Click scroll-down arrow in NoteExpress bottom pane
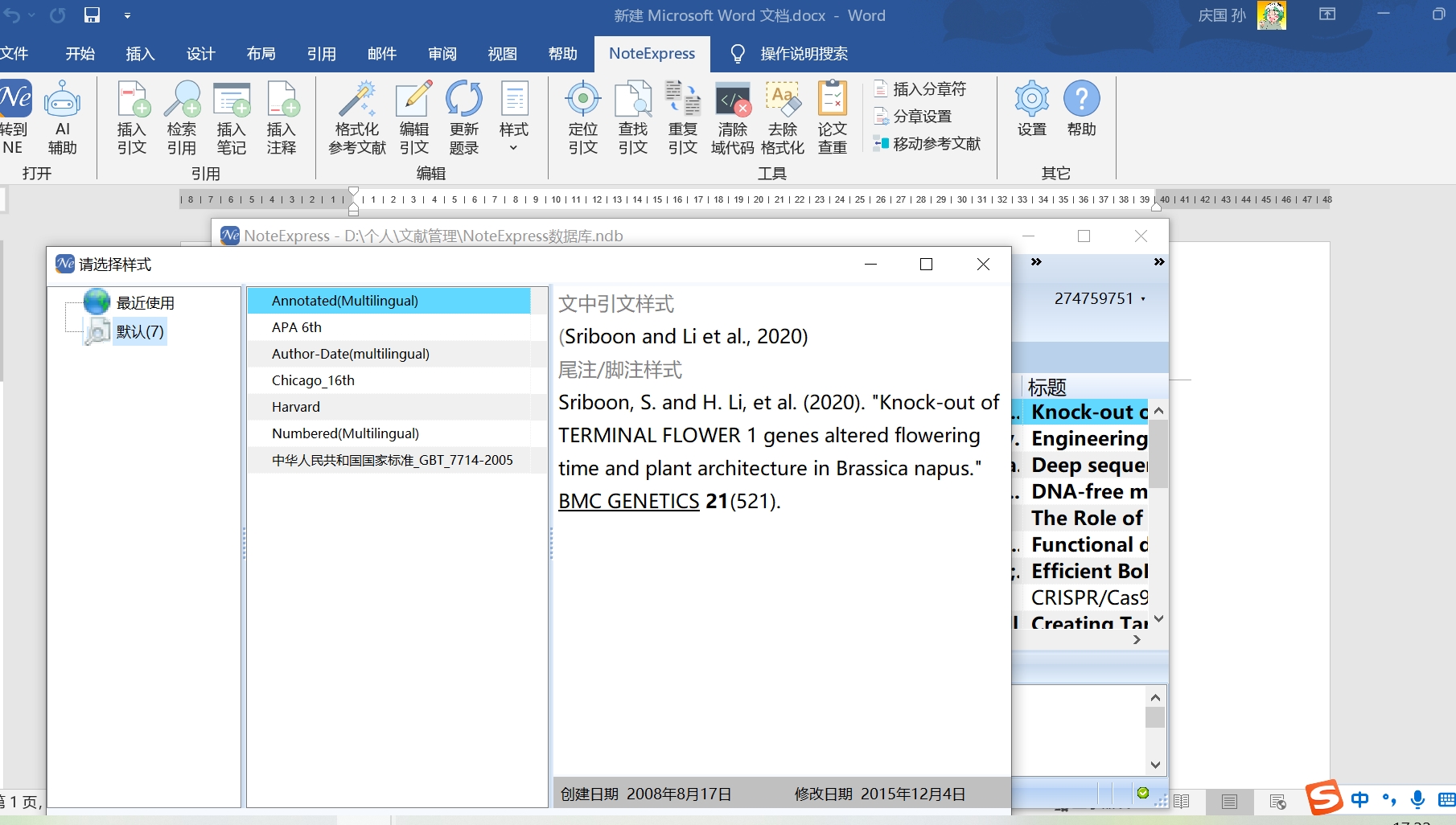The width and height of the screenshot is (1456, 825). pos(1155,765)
